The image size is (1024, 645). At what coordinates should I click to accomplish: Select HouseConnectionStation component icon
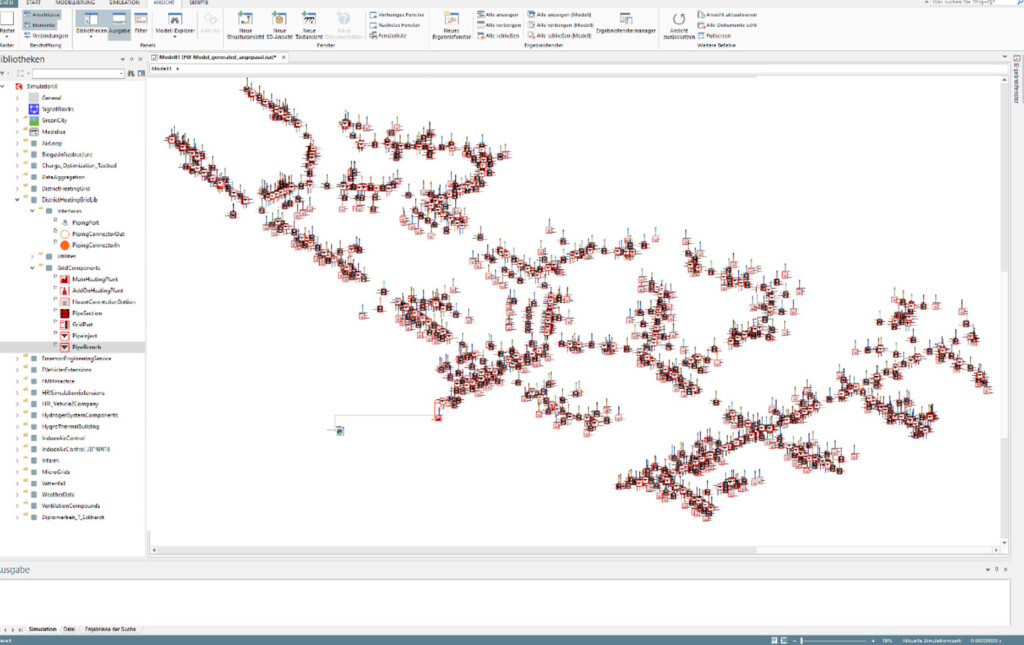click(x=65, y=302)
